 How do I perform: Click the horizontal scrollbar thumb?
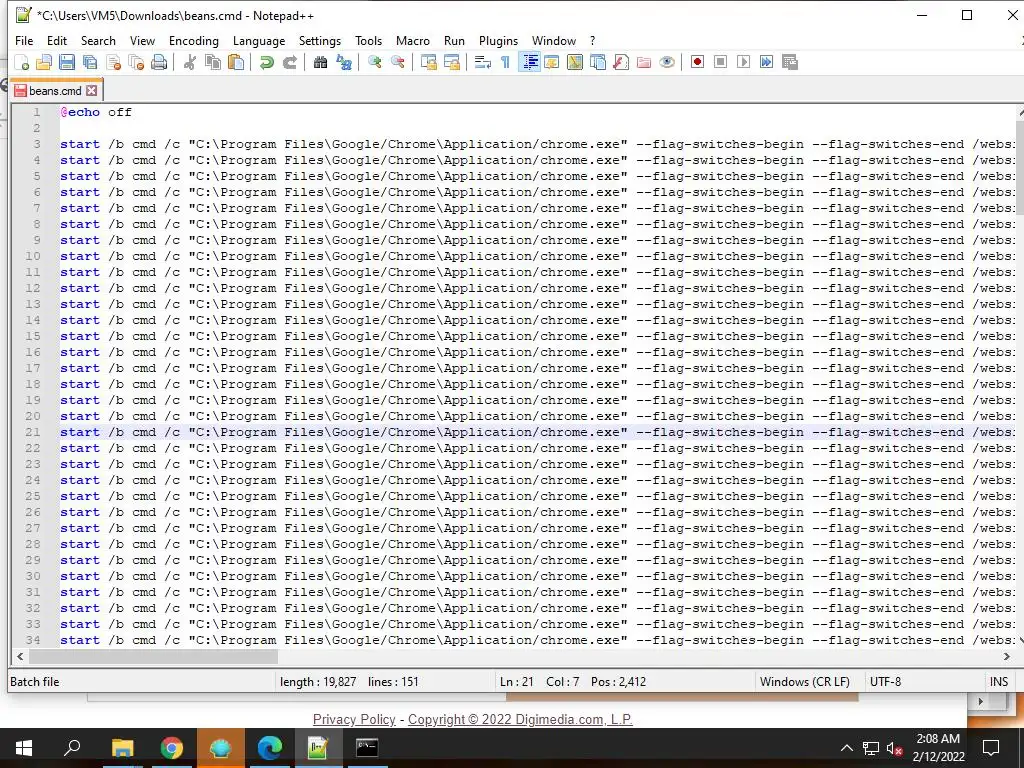click(153, 656)
